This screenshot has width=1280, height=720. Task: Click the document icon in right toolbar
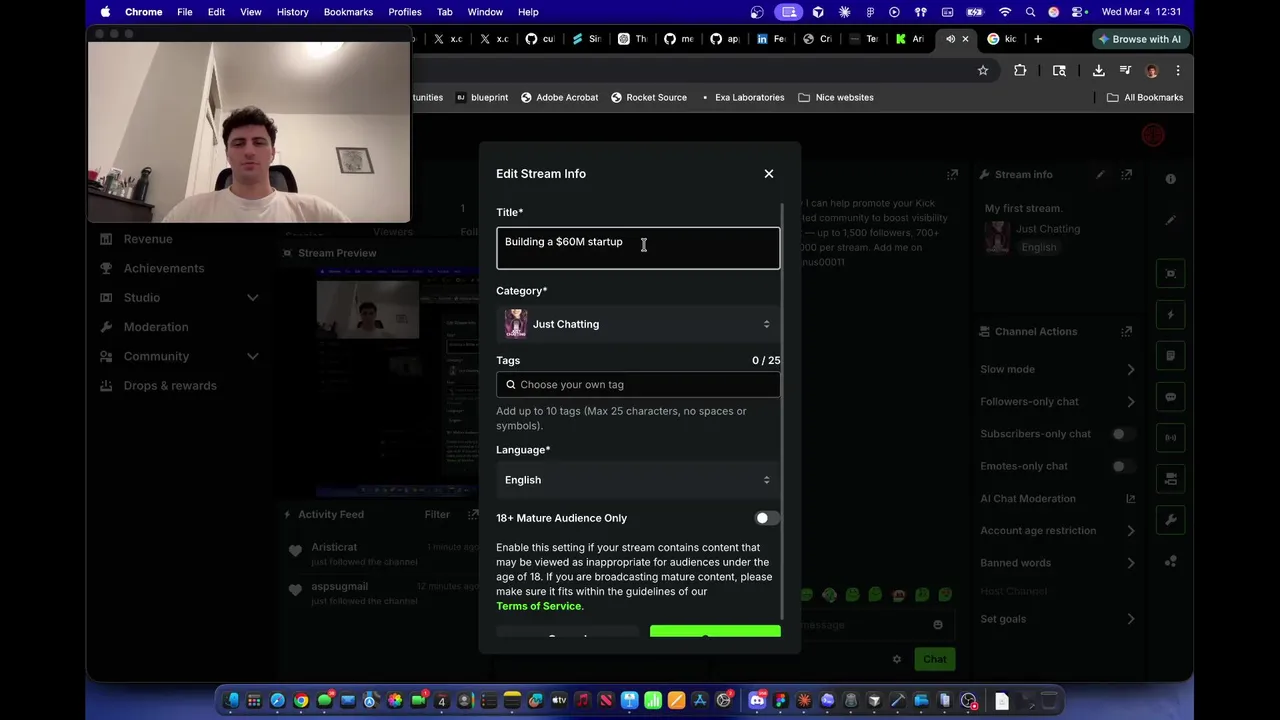[1171, 356]
